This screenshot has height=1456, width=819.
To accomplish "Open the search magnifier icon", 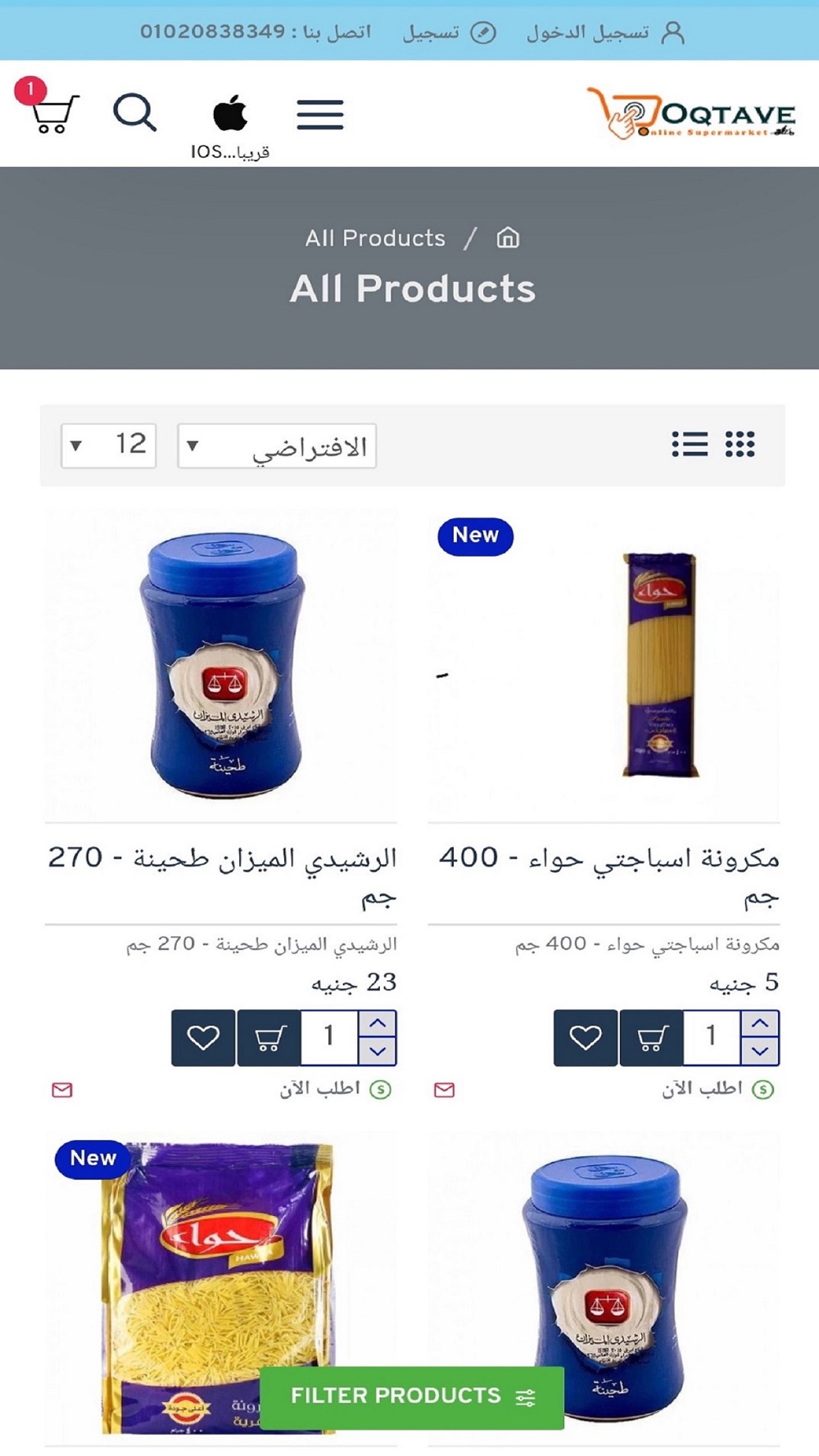I will point(135,112).
